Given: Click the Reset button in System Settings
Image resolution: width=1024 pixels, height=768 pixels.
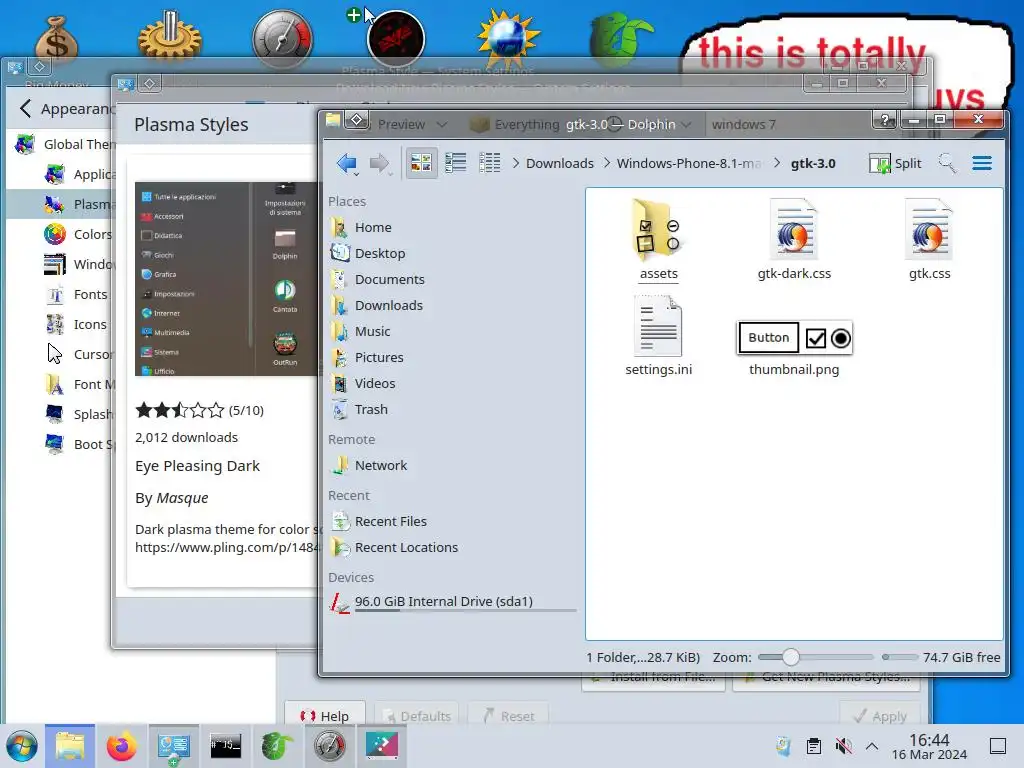Looking at the screenshot, I should (x=508, y=716).
